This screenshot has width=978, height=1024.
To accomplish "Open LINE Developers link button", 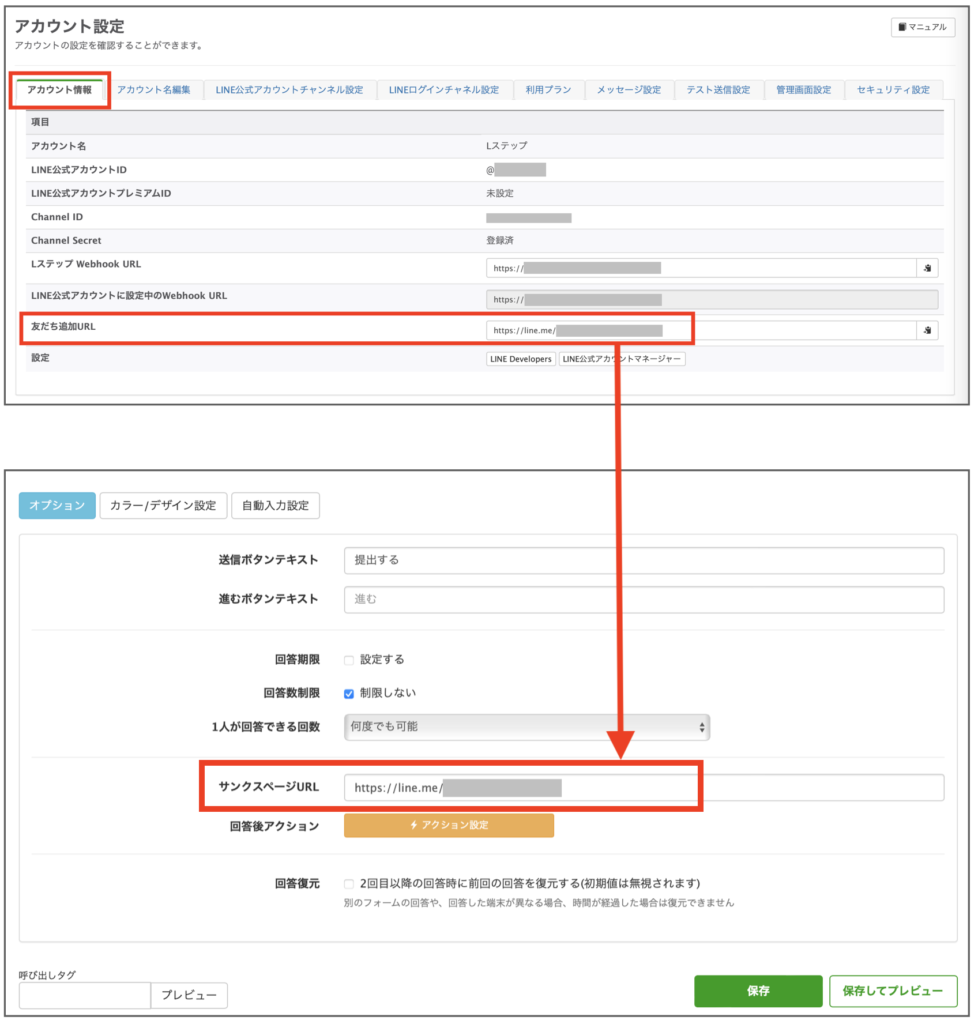I will pyautogui.click(x=520, y=359).
